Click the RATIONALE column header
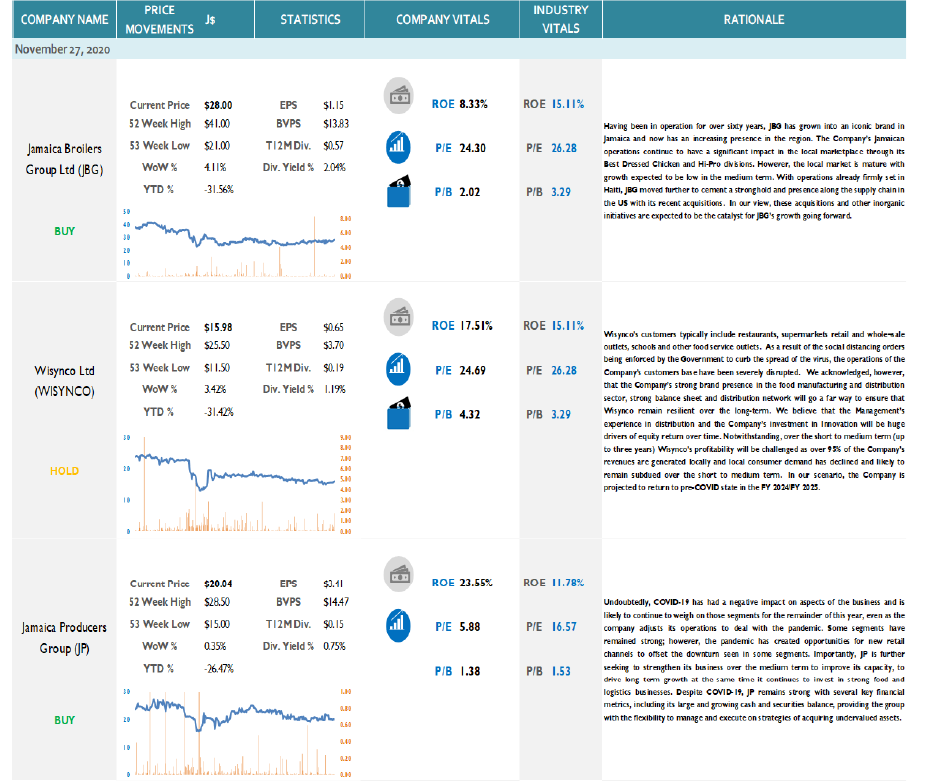 [754, 20]
